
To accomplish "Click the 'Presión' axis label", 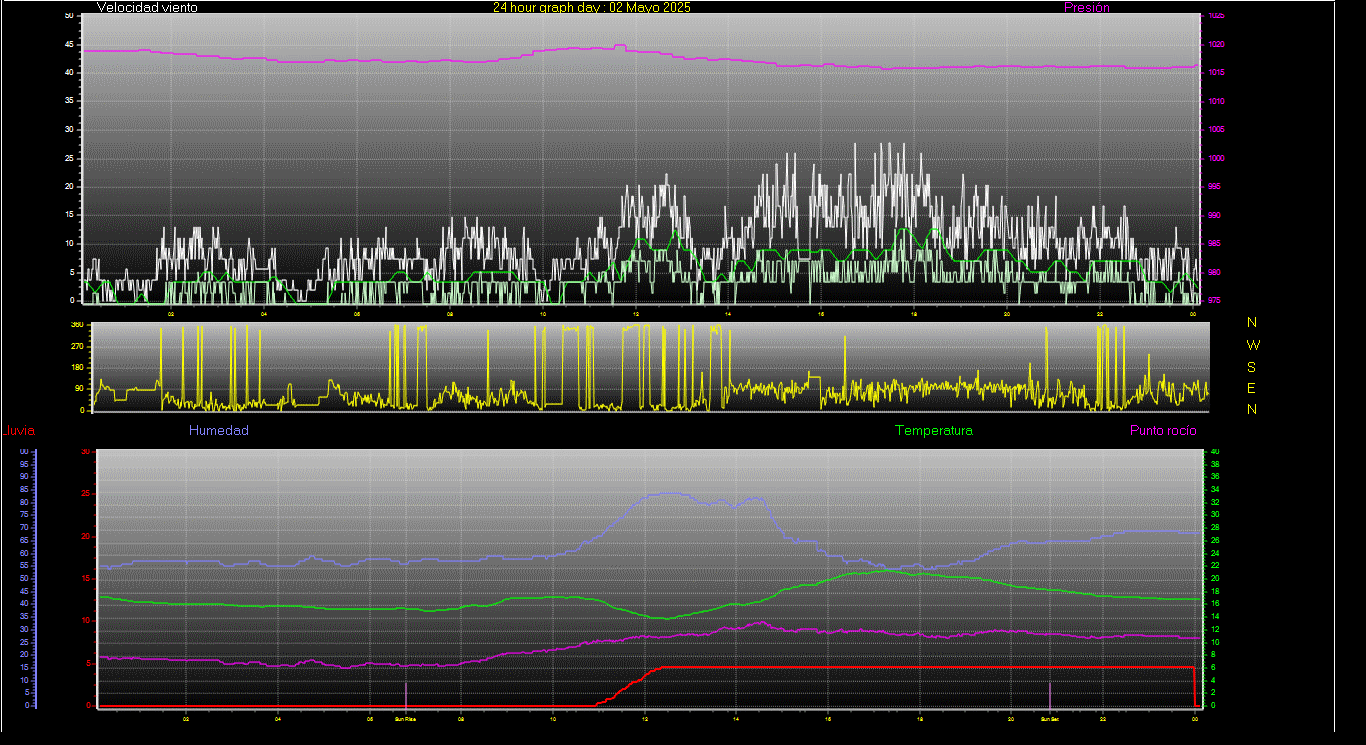I will 1086,7.
